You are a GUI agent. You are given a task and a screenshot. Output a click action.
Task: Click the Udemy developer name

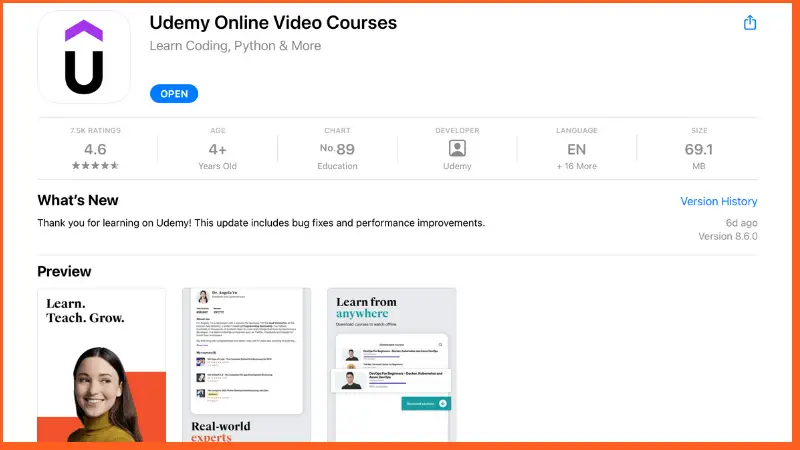(457, 166)
